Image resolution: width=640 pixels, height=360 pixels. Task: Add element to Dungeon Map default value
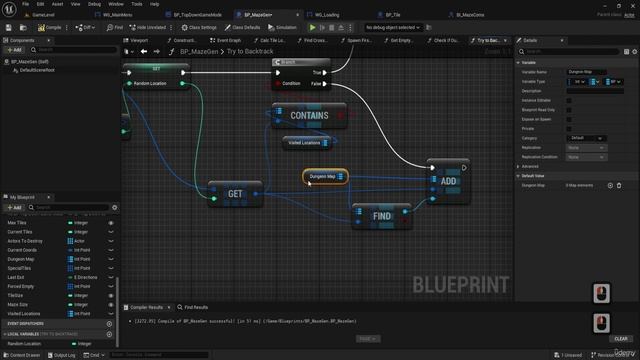tap(610, 185)
